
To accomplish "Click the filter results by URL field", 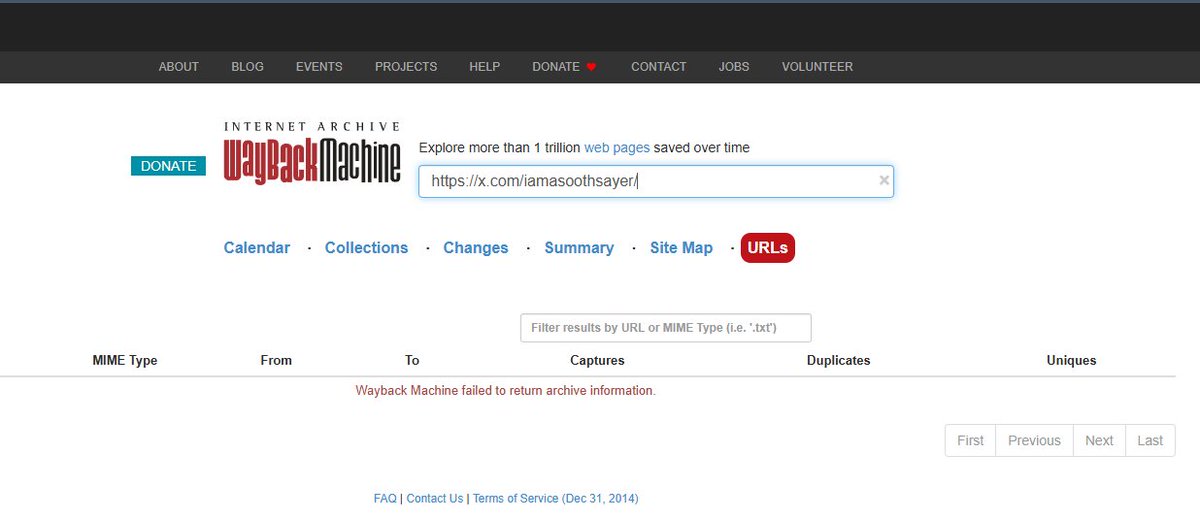I will coord(666,328).
